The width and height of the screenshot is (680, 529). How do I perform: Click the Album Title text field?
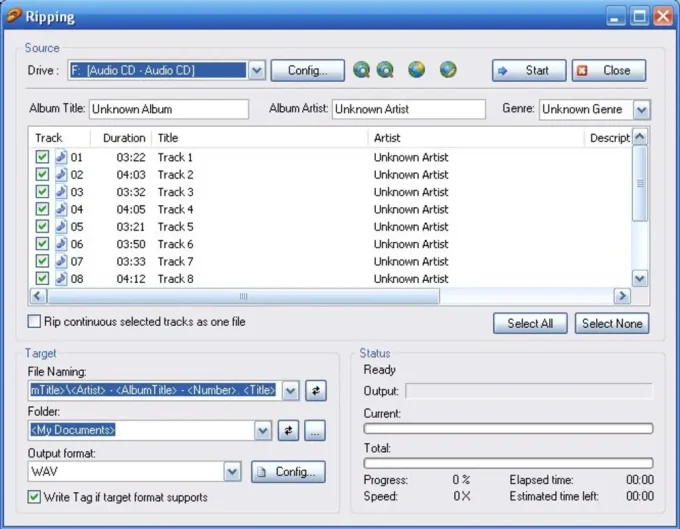(x=168, y=109)
